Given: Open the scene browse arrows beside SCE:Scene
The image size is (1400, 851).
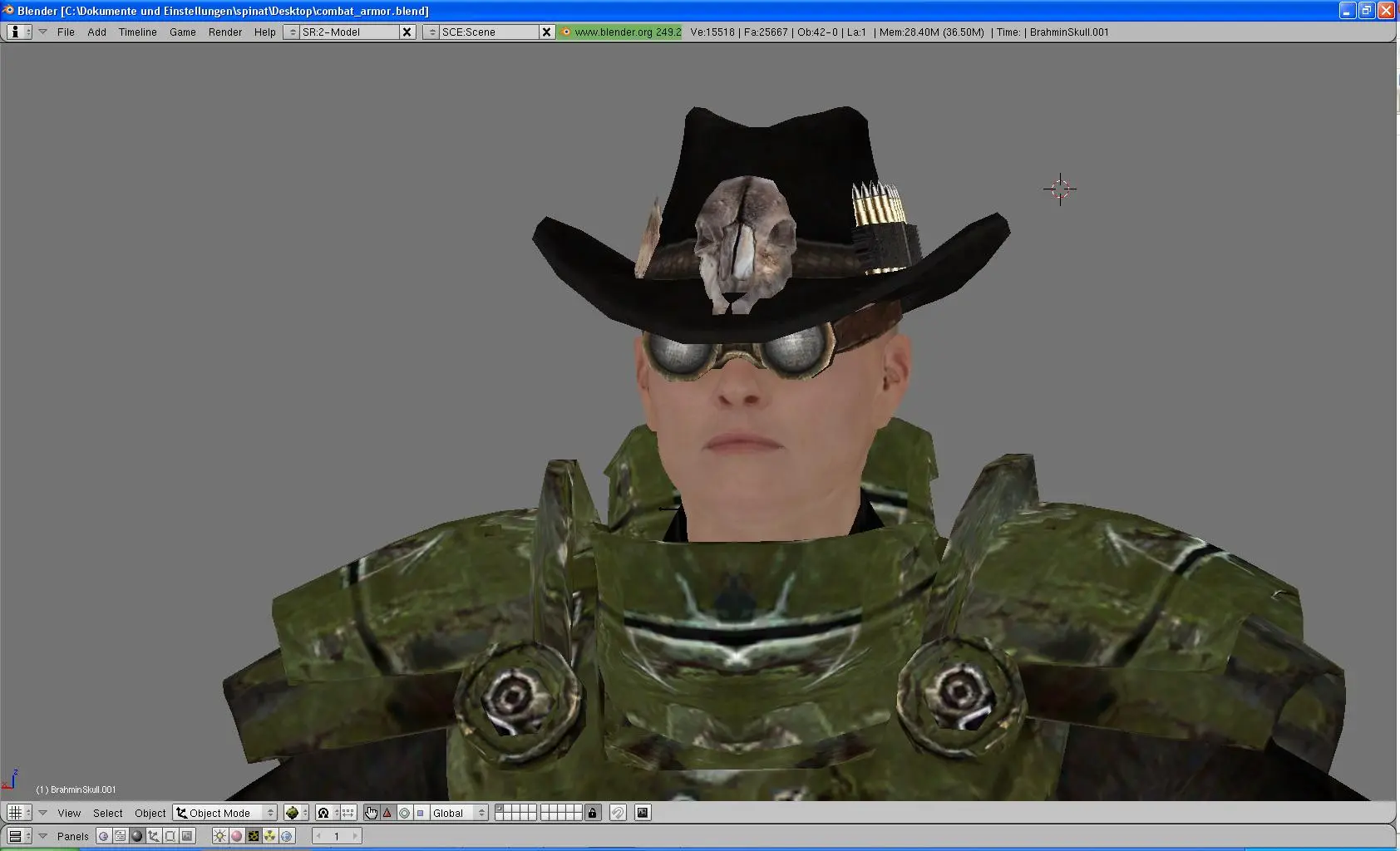Looking at the screenshot, I should tap(431, 32).
